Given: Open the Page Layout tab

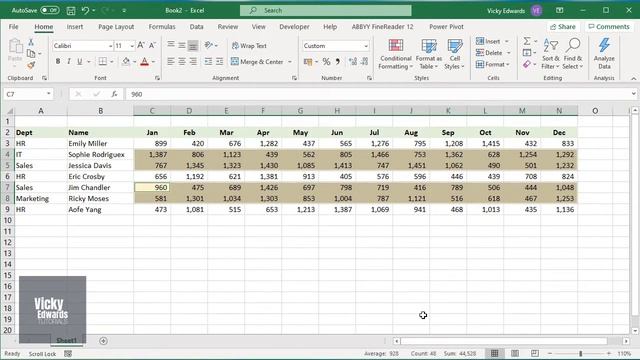Looking at the screenshot, I should [116, 27].
